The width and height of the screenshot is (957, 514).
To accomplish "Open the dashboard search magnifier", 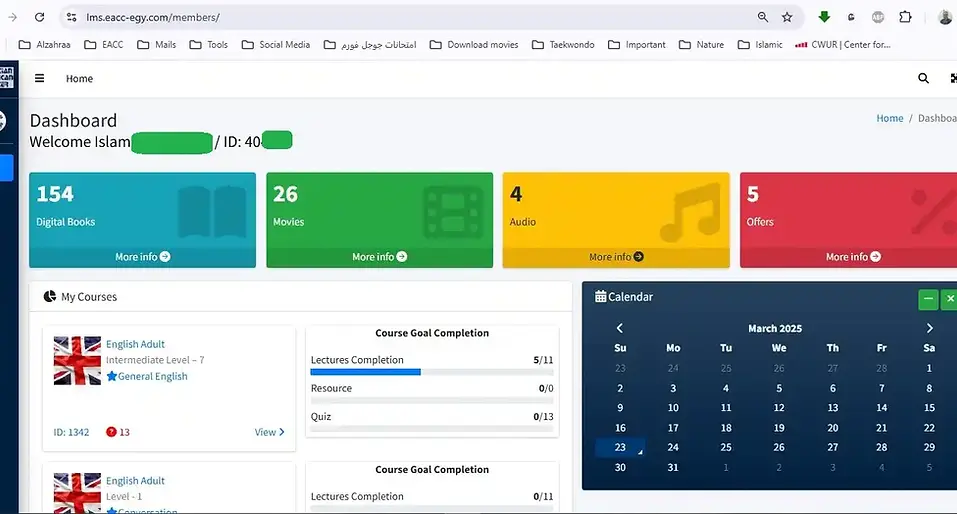I will [x=923, y=78].
